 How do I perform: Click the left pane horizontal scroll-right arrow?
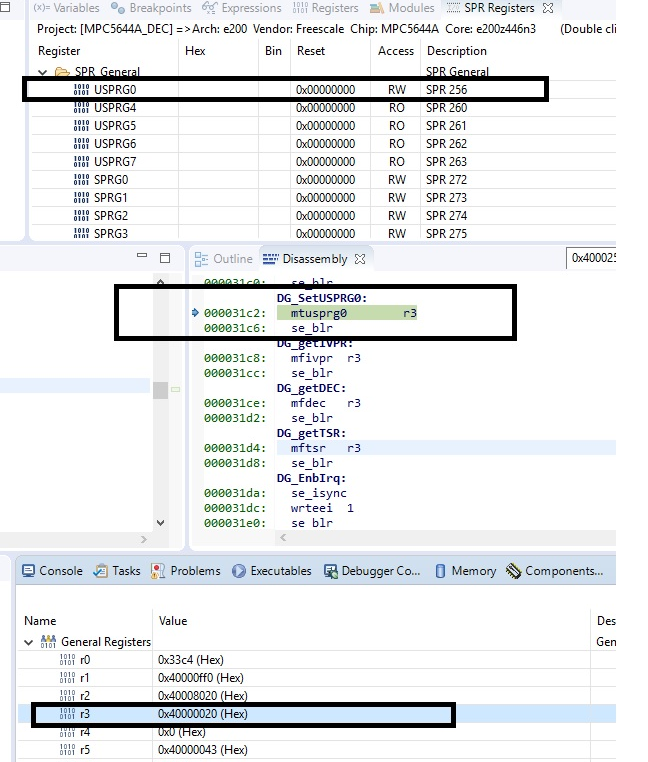143,539
